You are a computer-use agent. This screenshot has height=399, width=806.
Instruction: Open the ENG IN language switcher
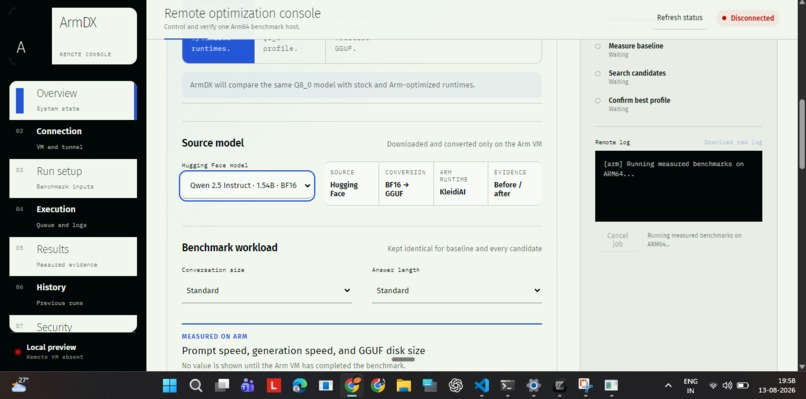[690, 385]
